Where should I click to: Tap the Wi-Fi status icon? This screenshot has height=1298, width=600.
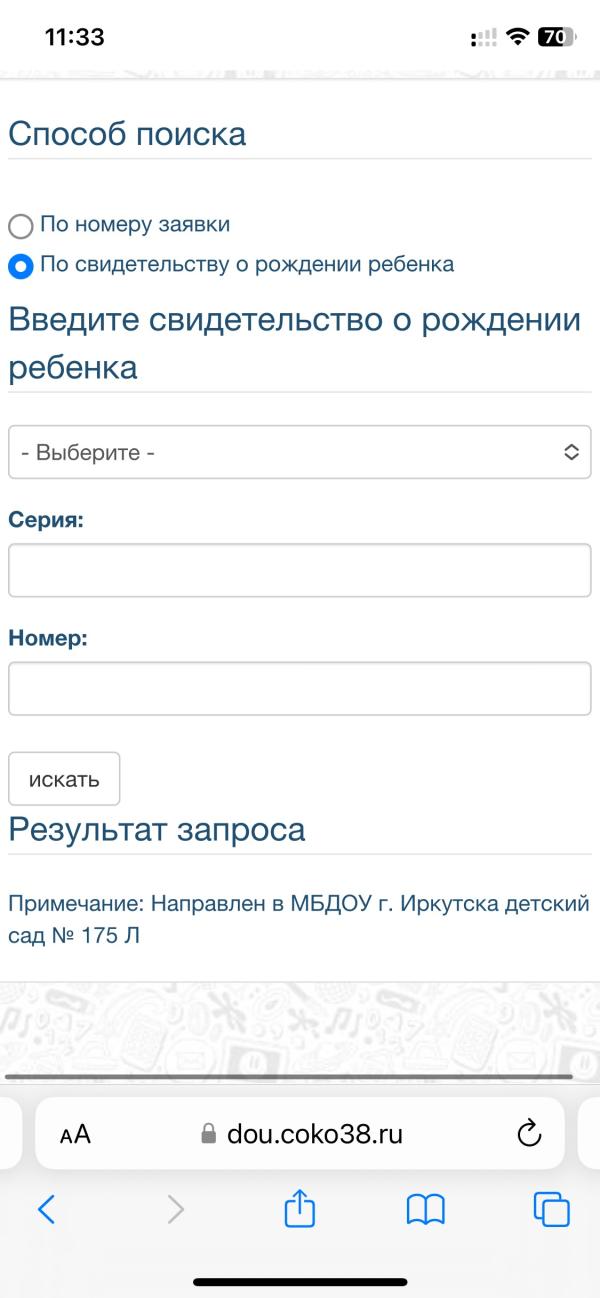point(517,37)
